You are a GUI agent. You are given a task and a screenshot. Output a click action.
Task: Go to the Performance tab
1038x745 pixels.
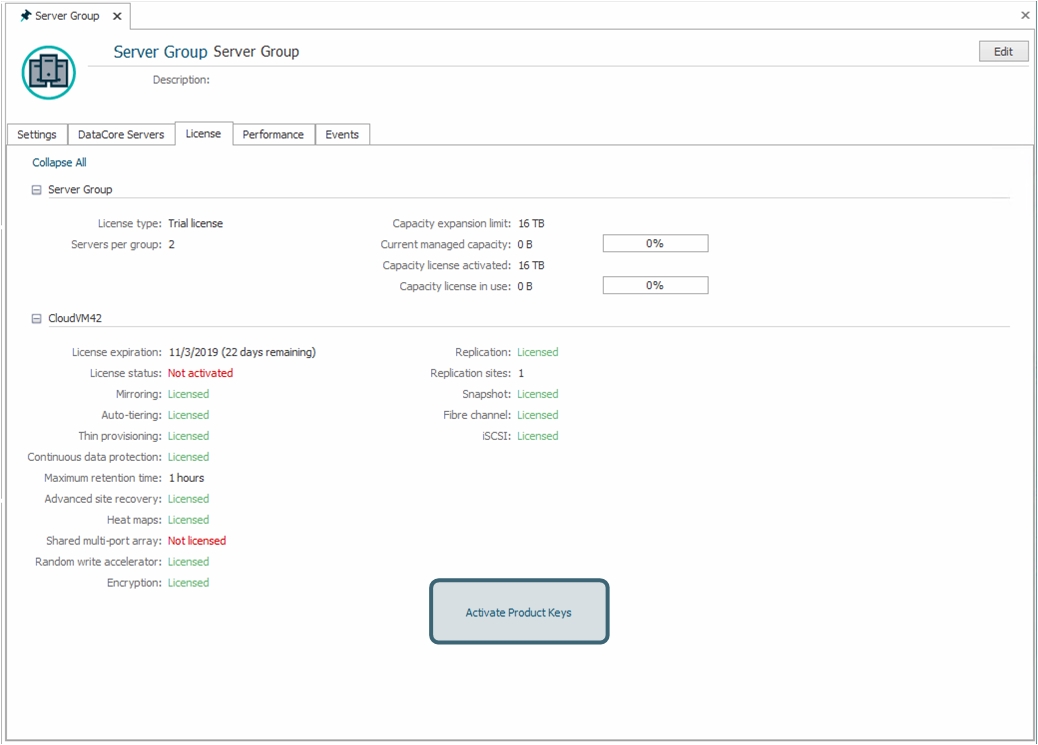click(273, 135)
